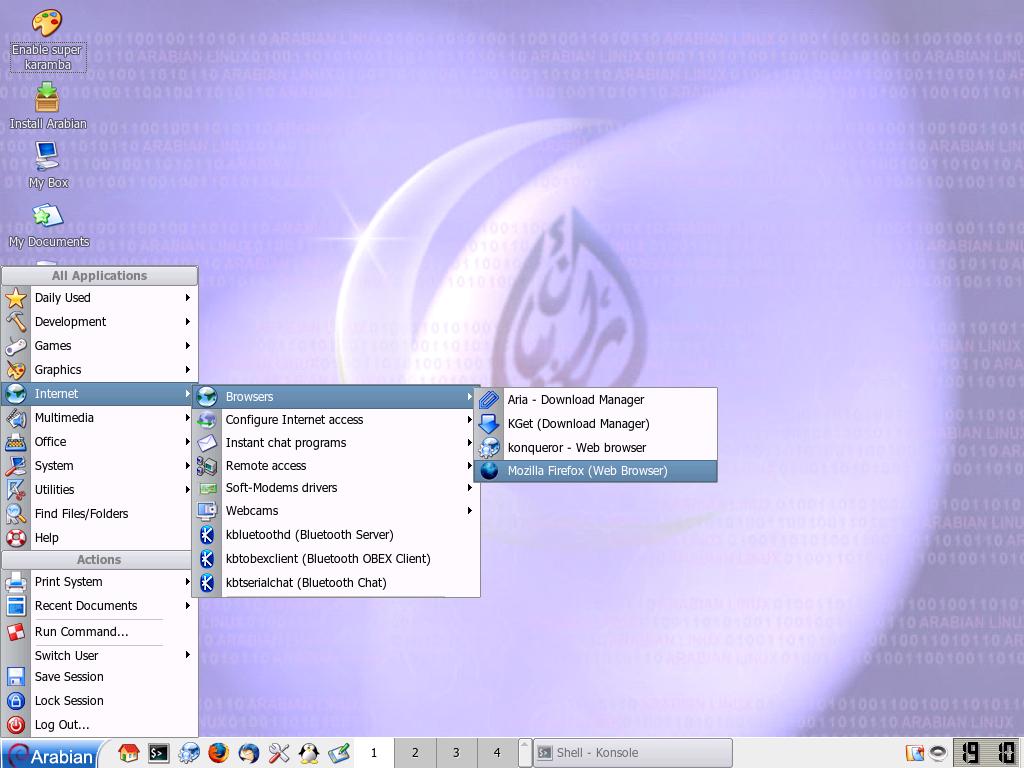The height and width of the screenshot is (768, 1024).
Task: Expand the Games submenu
Action: (99, 346)
